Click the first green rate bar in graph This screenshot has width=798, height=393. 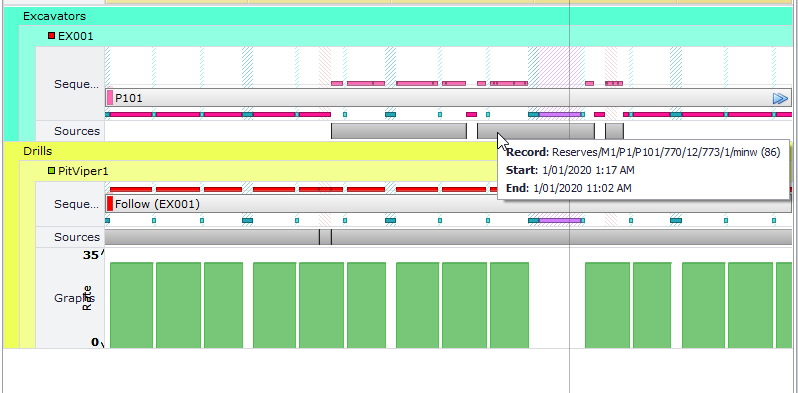tap(131, 305)
